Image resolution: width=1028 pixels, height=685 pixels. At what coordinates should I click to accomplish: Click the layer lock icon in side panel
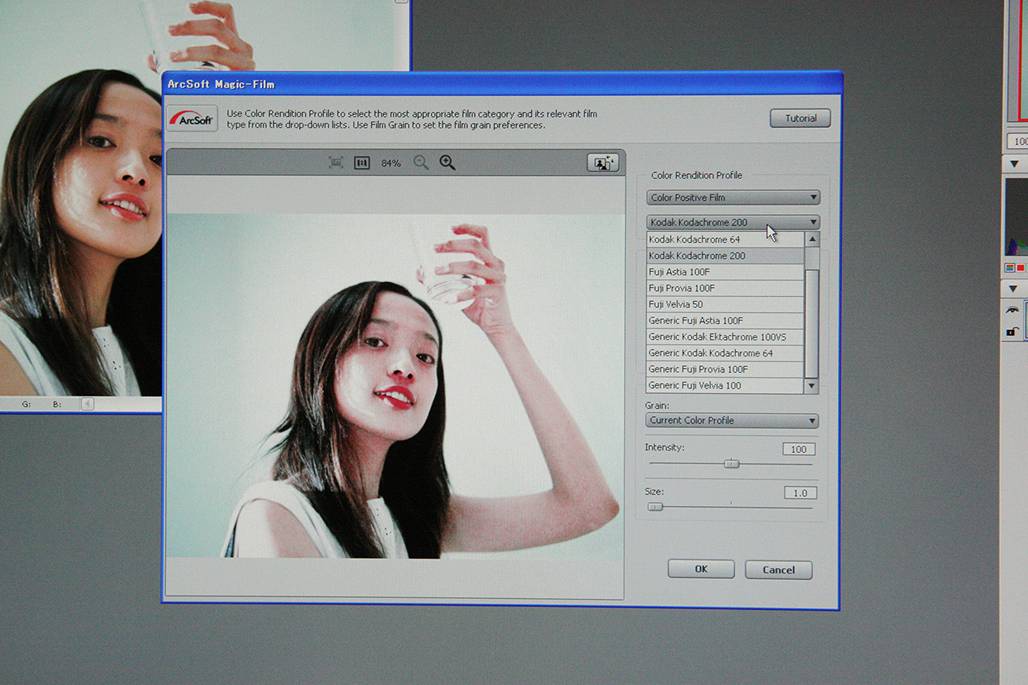[1012, 332]
